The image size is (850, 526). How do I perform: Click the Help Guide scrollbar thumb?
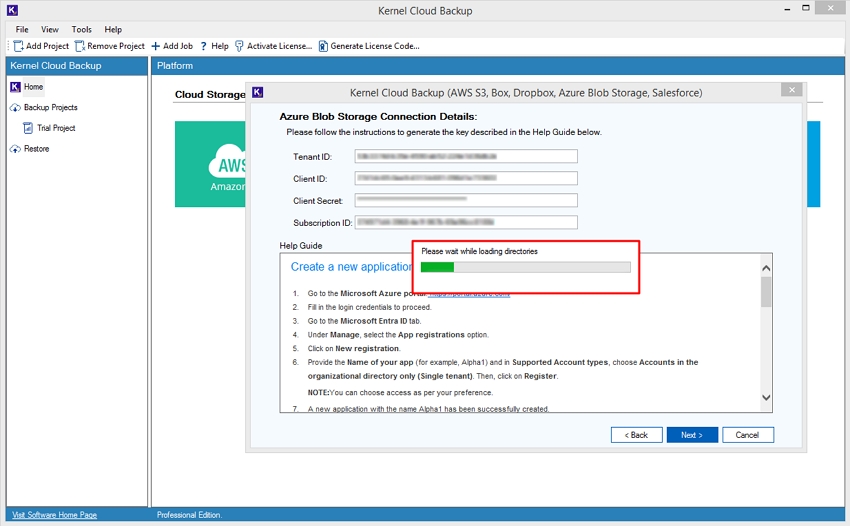tap(765, 292)
